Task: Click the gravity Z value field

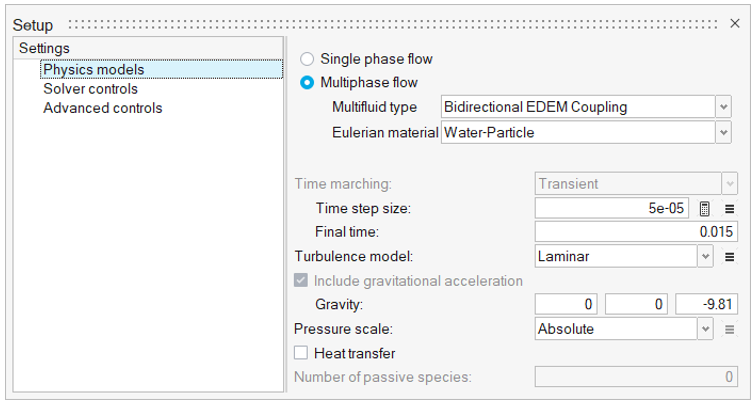Action: 706,304
